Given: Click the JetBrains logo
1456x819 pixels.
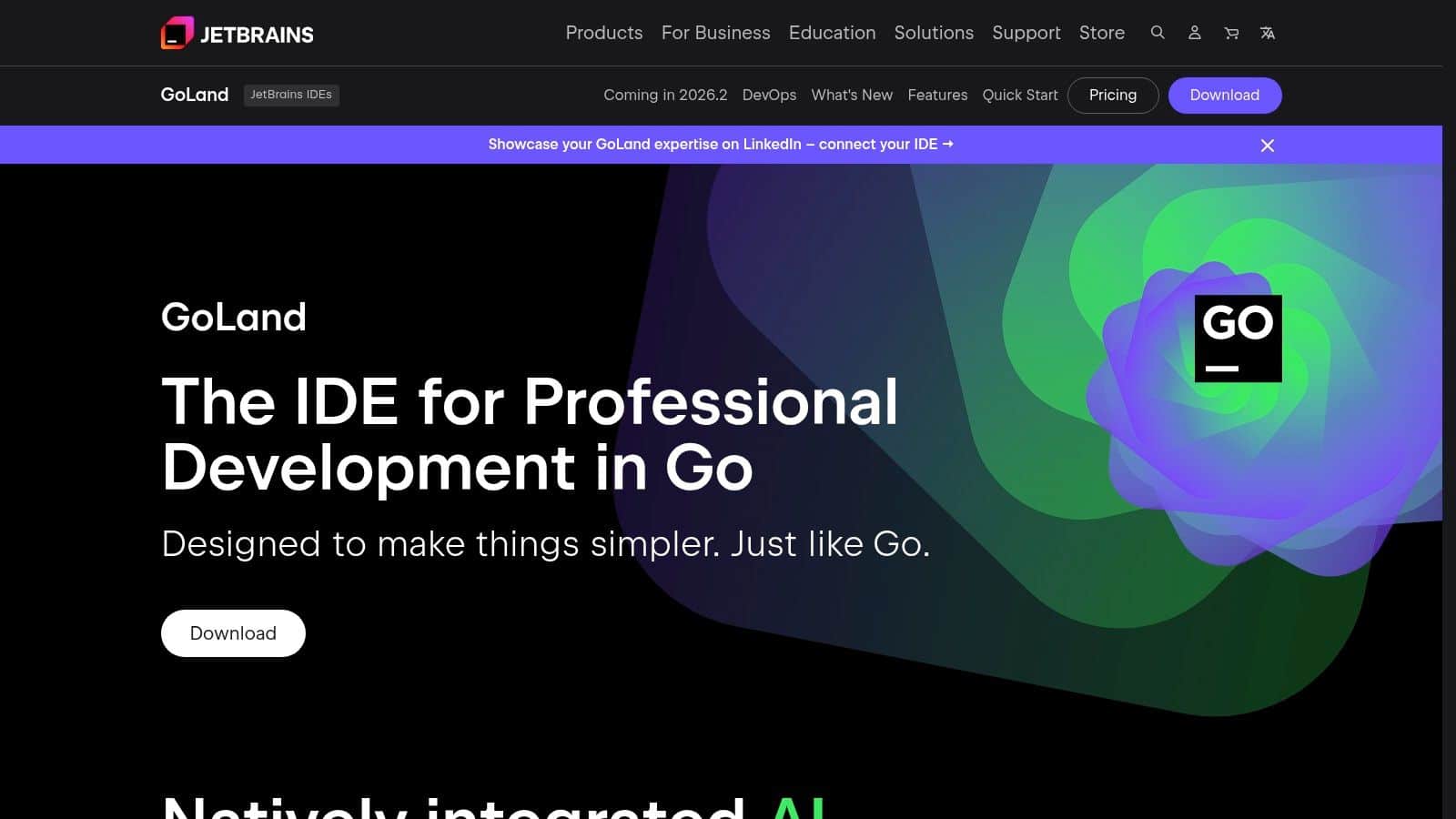Looking at the screenshot, I should coord(237,34).
